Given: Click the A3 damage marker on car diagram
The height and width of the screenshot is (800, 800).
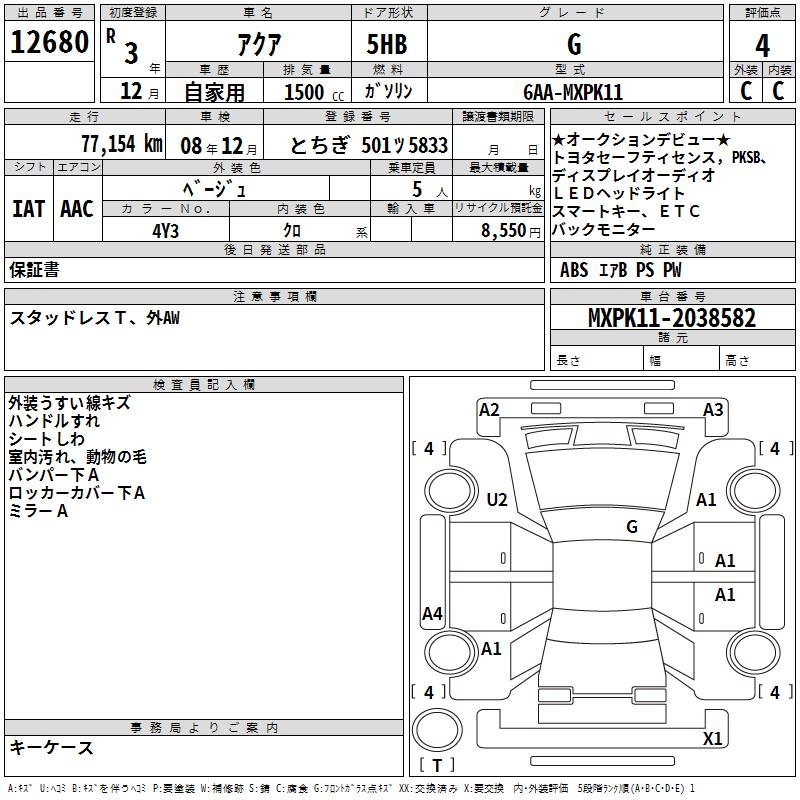Looking at the screenshot, I should pyautogui.click(x=713, y=409).
